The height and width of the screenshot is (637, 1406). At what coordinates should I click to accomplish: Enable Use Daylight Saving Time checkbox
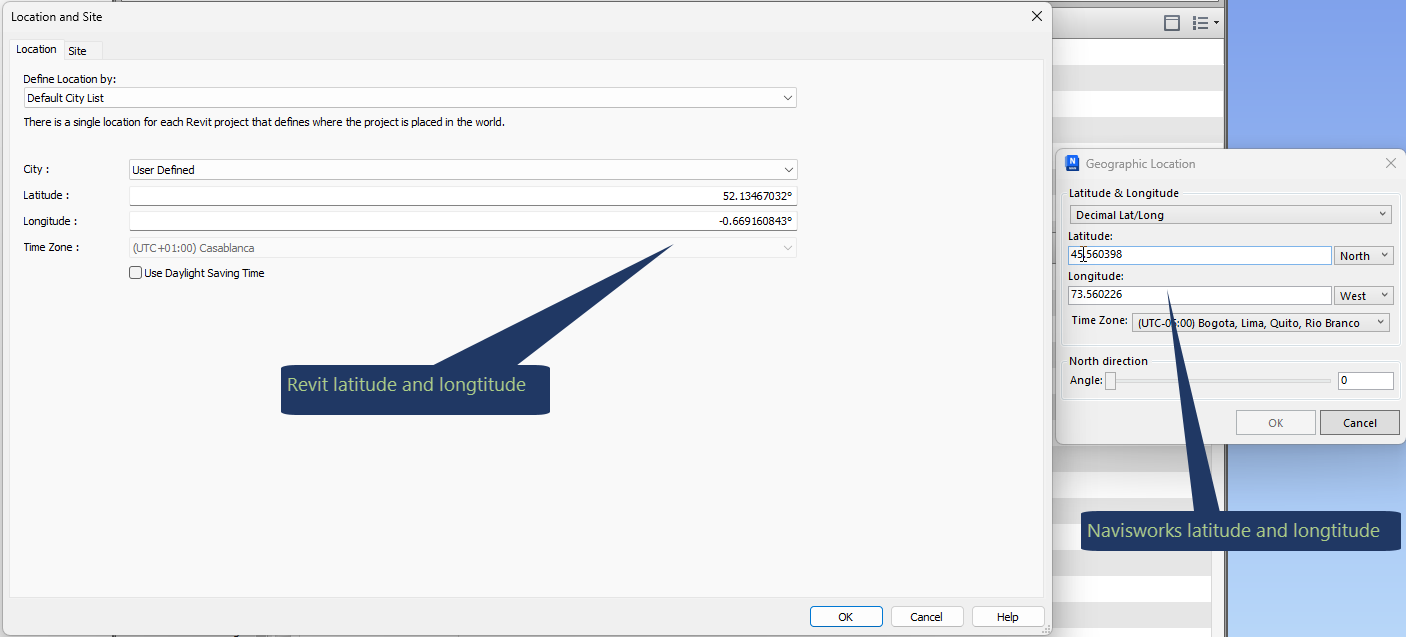pyautogui.click(x=136, y=273)
